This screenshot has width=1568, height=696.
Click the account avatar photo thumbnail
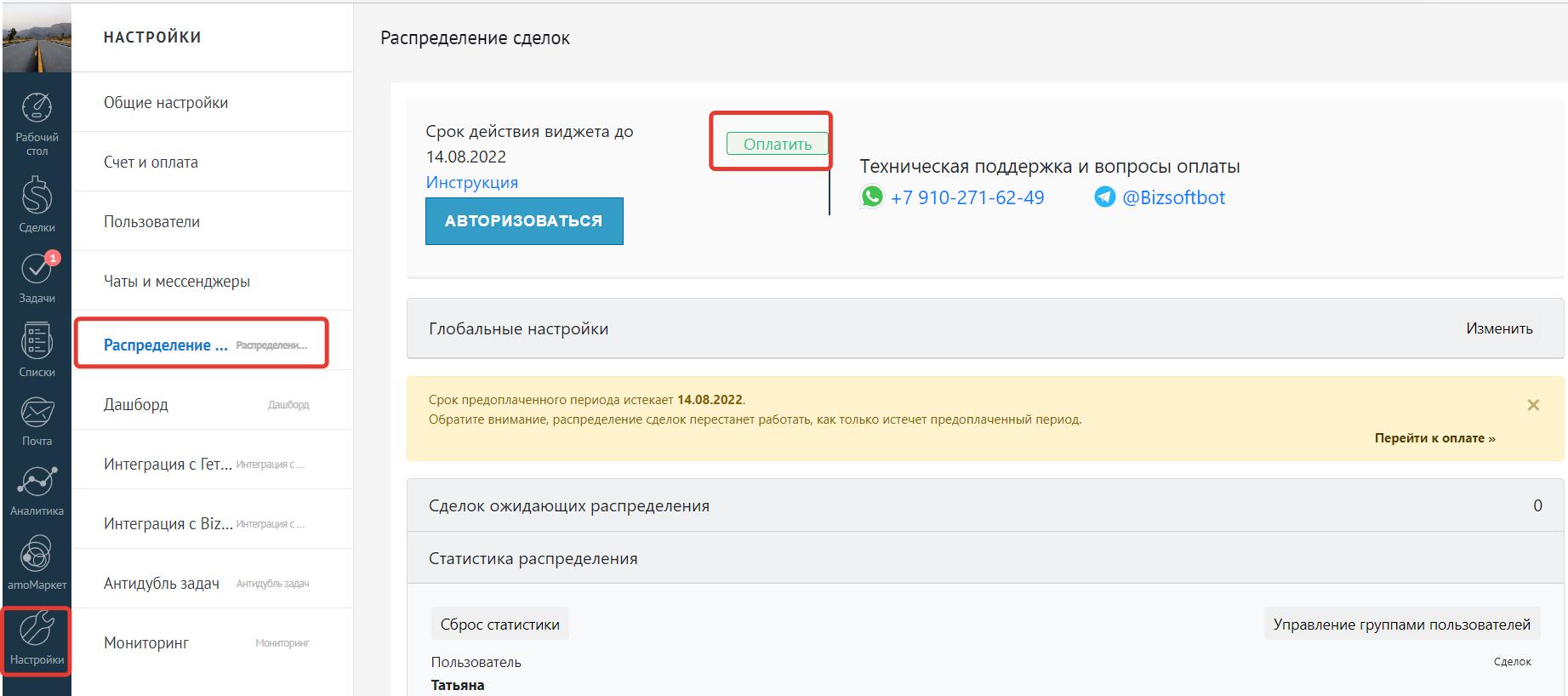point(37,37)
